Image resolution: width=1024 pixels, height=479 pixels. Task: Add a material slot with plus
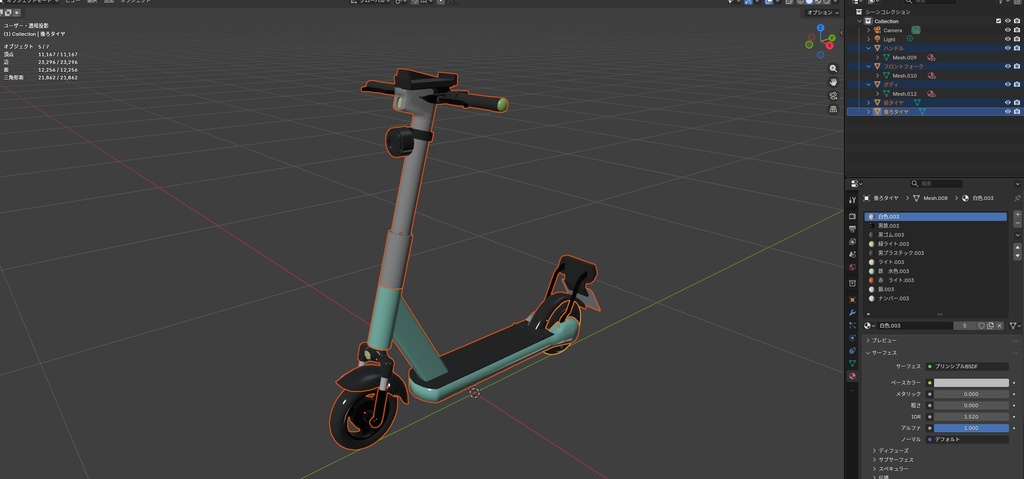[1017, 214]
